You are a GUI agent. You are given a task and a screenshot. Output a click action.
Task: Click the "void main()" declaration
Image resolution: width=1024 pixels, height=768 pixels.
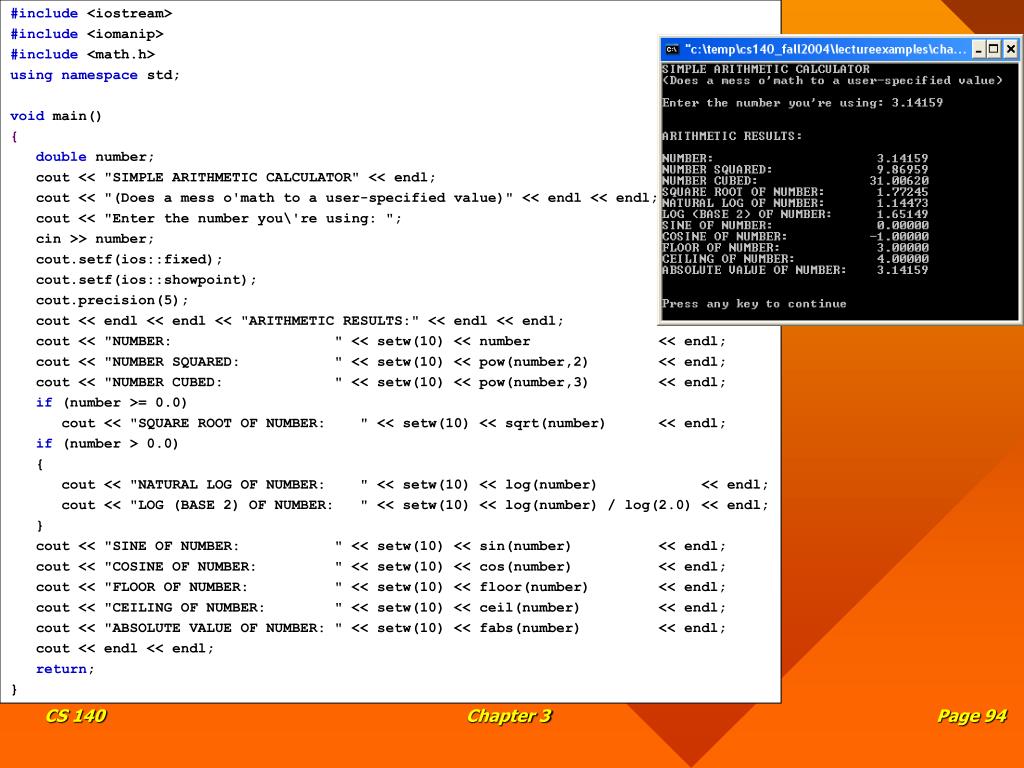tap(56, 116)
